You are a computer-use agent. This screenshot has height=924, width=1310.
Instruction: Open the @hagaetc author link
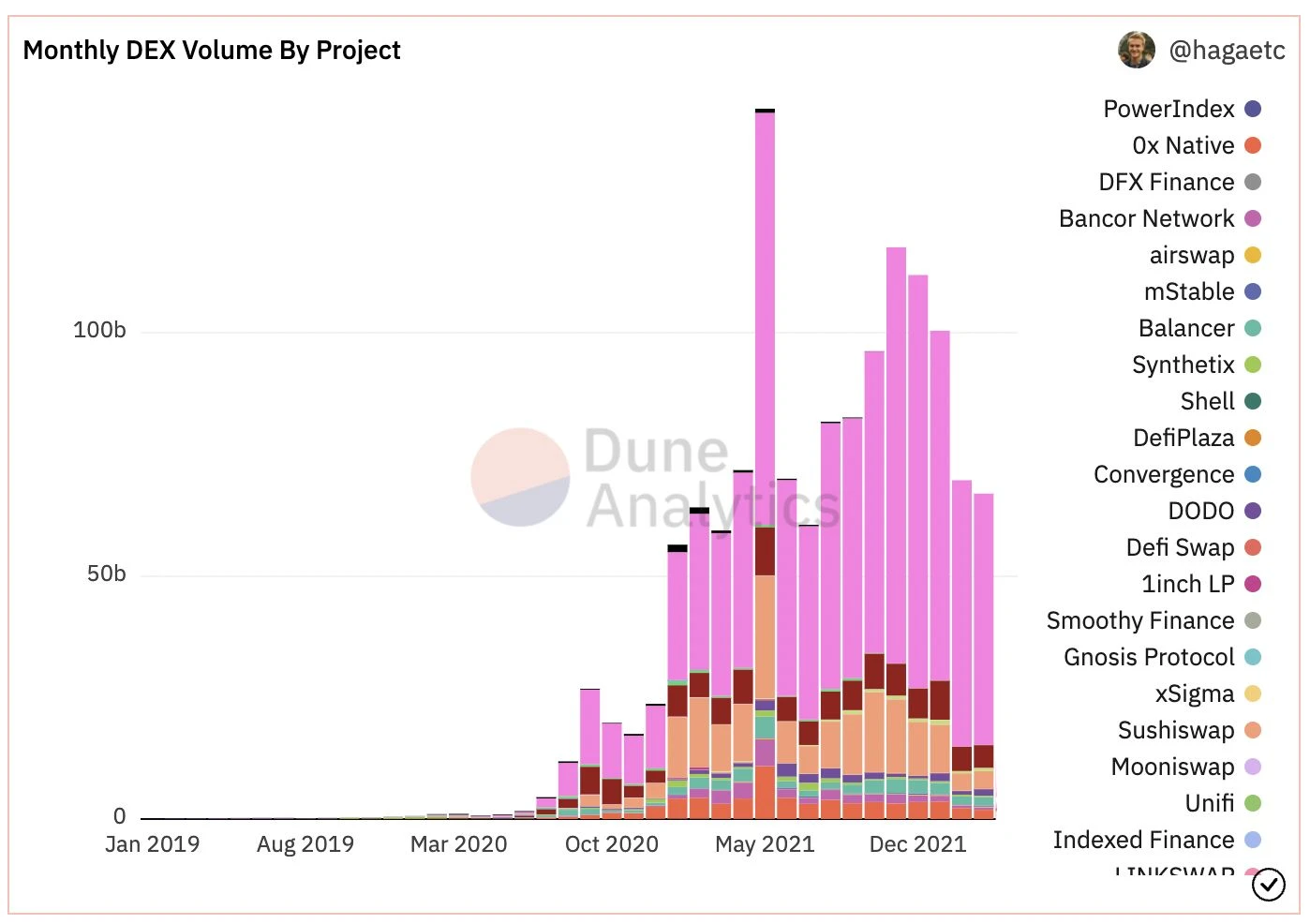coord(1228,51)
